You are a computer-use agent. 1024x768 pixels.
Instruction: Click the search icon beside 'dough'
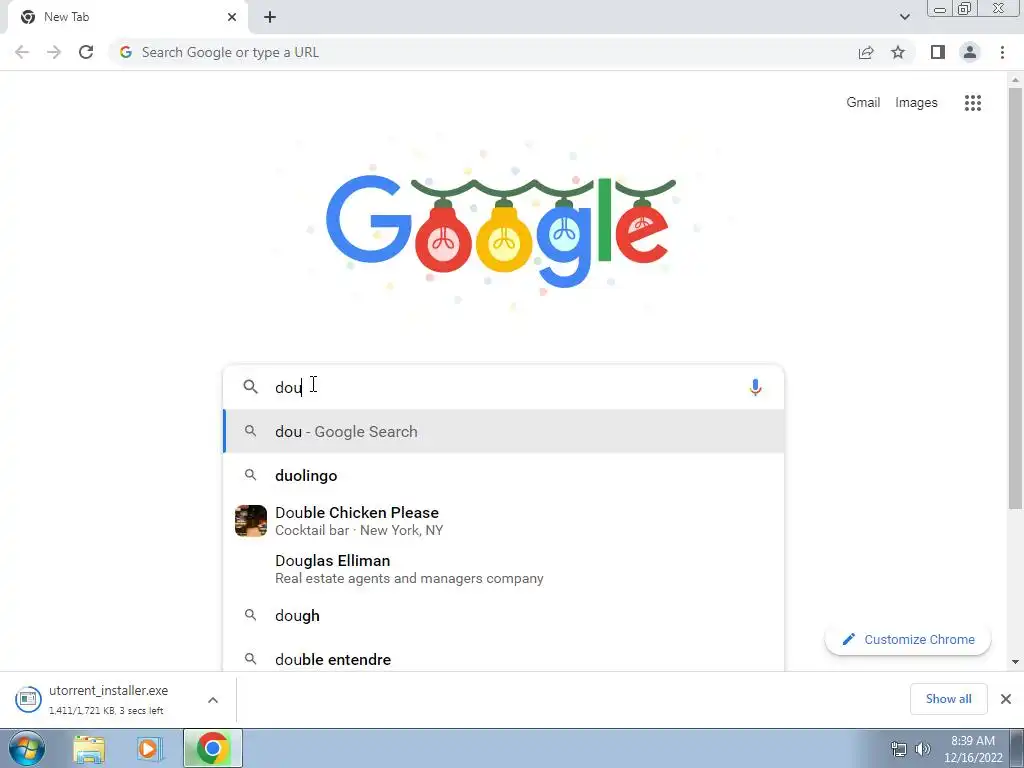pyautogui.click(x=251, y=615)
